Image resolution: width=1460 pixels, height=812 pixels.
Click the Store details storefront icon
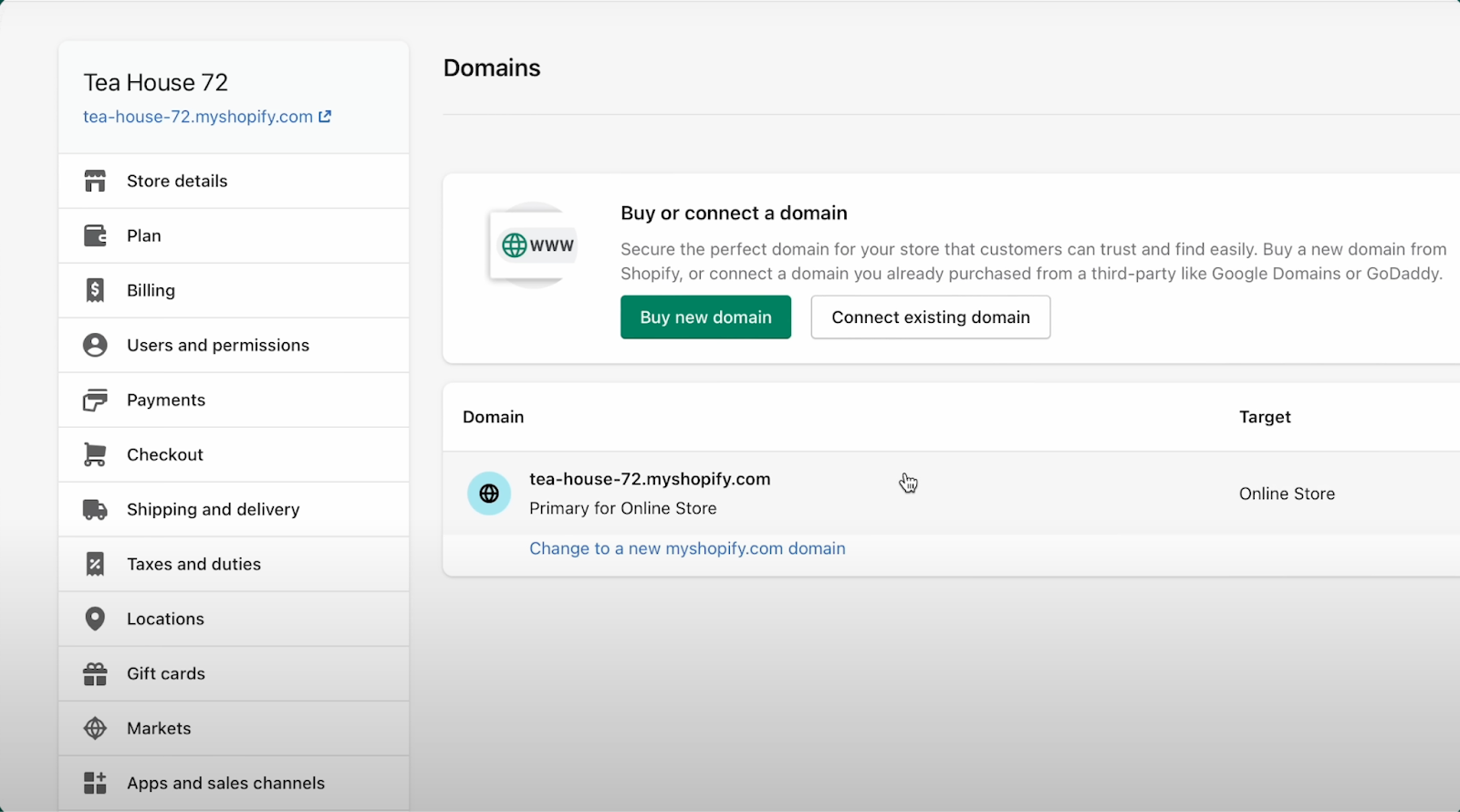[95, 181]
